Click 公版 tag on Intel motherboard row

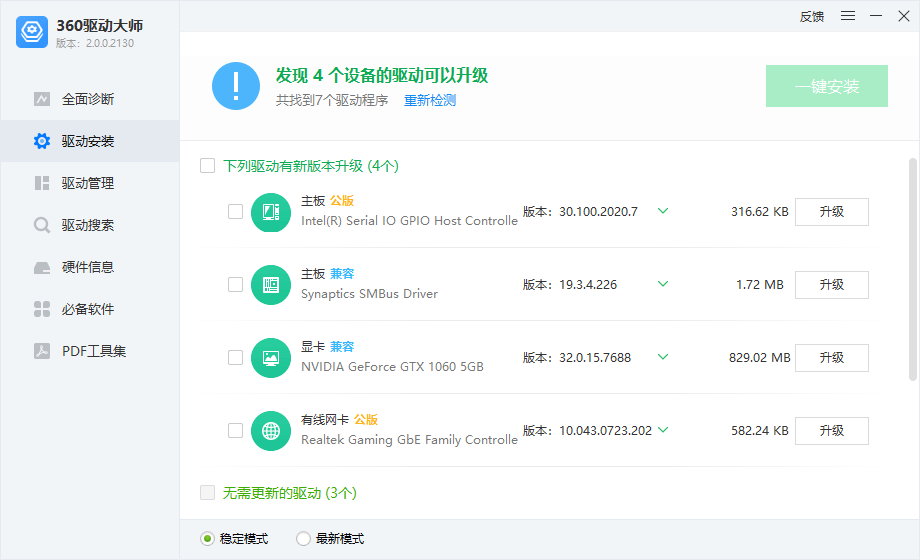click(x=342, y=201)
